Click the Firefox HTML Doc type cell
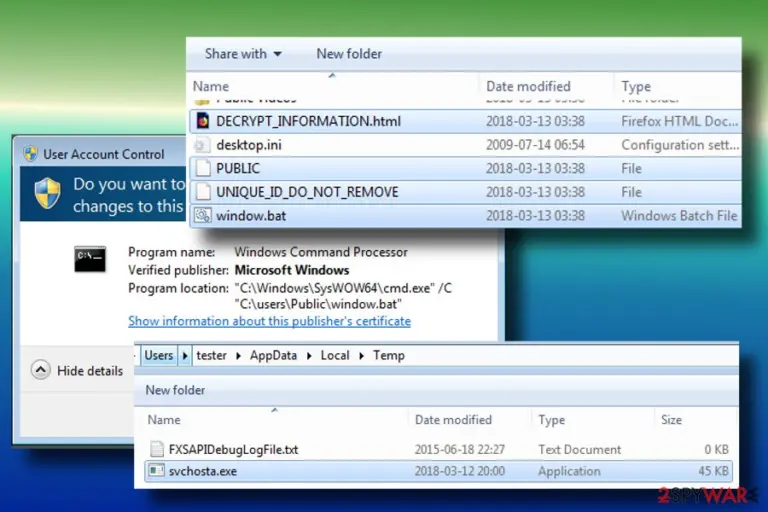Viewport: 768px width, 512px height. 679,122
